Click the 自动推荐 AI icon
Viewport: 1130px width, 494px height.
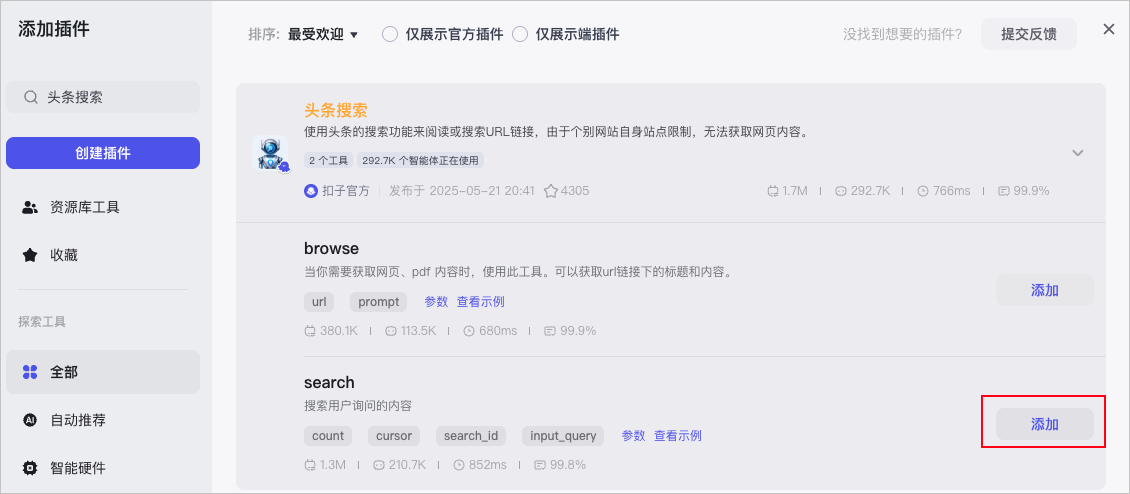pyautogui.click(x=30, y=420)
